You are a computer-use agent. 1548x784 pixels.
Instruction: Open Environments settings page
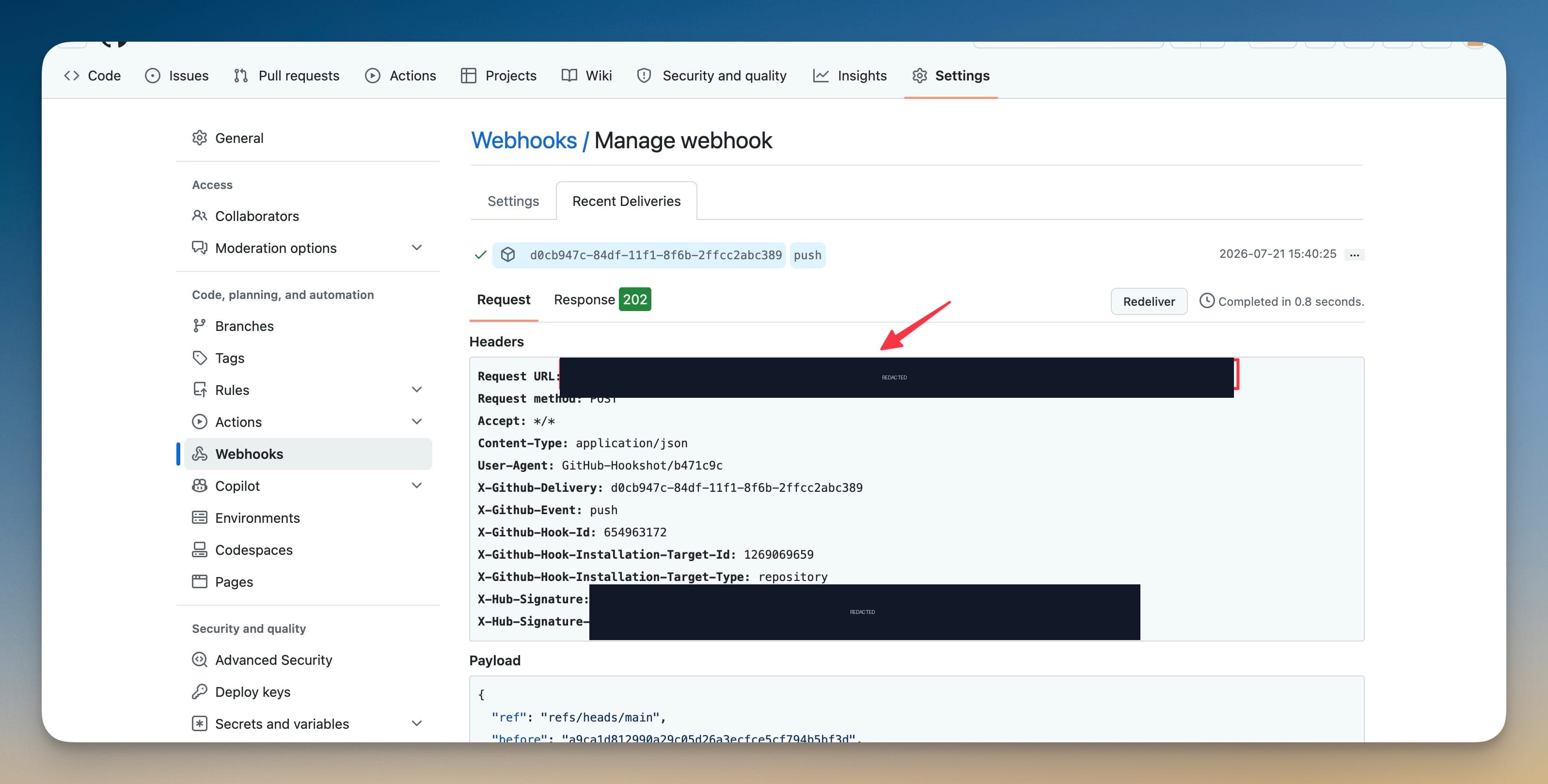point(308,517)
